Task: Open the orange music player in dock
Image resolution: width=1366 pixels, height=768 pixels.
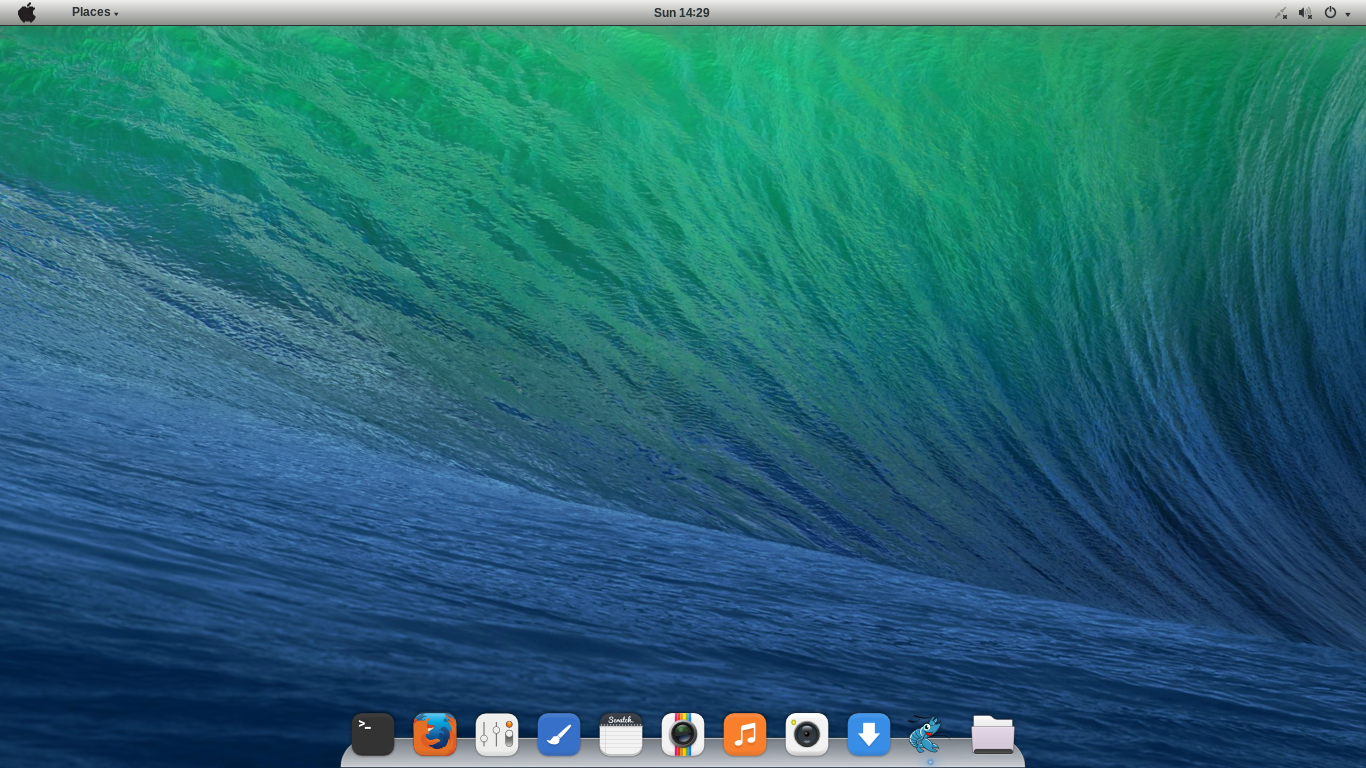Action: pos(745,734)
